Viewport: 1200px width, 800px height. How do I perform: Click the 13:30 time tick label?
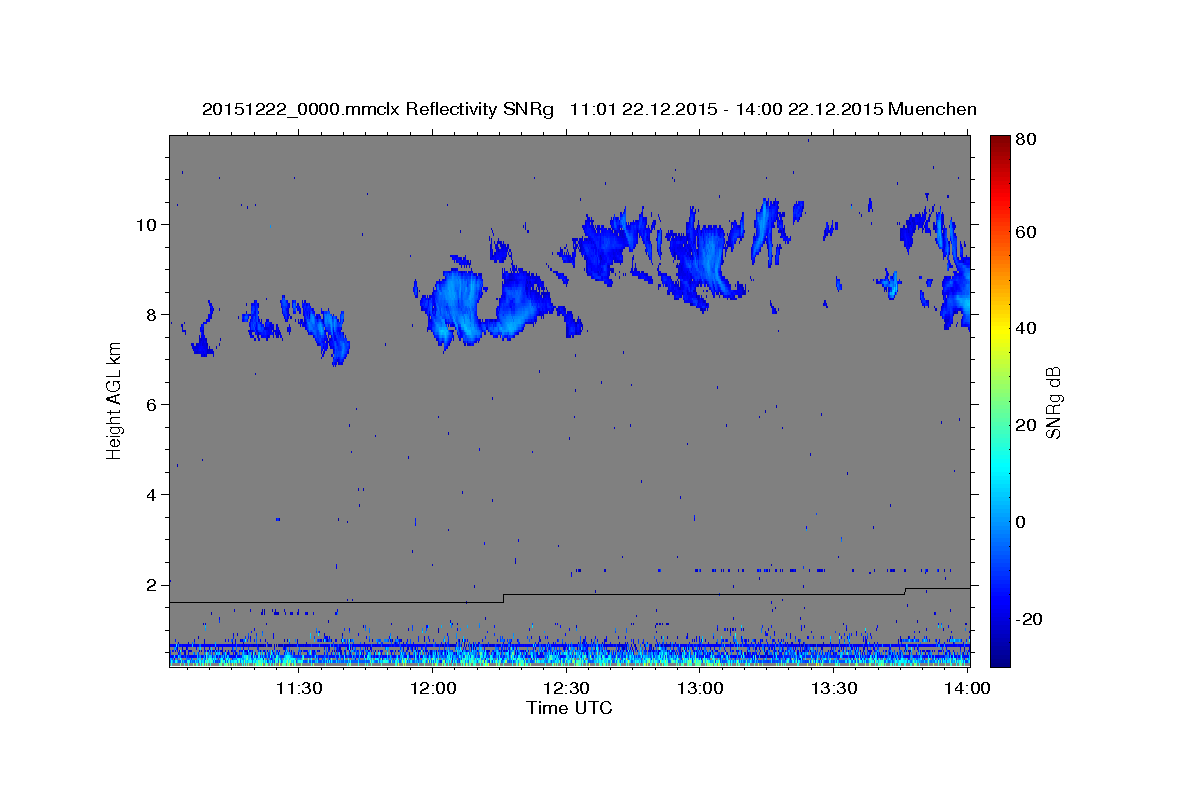[x=834, y=688]
